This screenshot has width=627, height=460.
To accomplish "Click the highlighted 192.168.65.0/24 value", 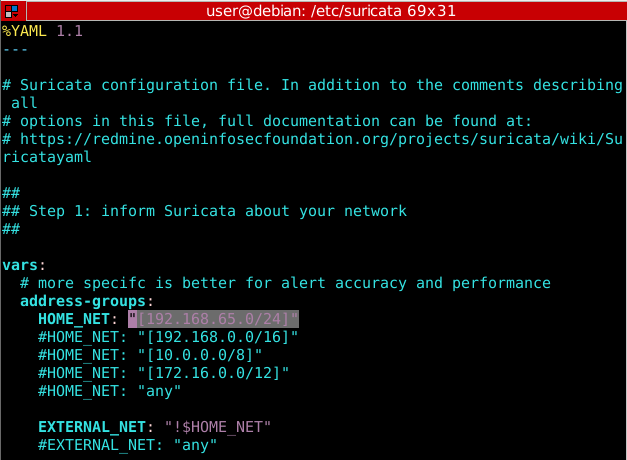I will pyautogui.click(x=213, y=319).
